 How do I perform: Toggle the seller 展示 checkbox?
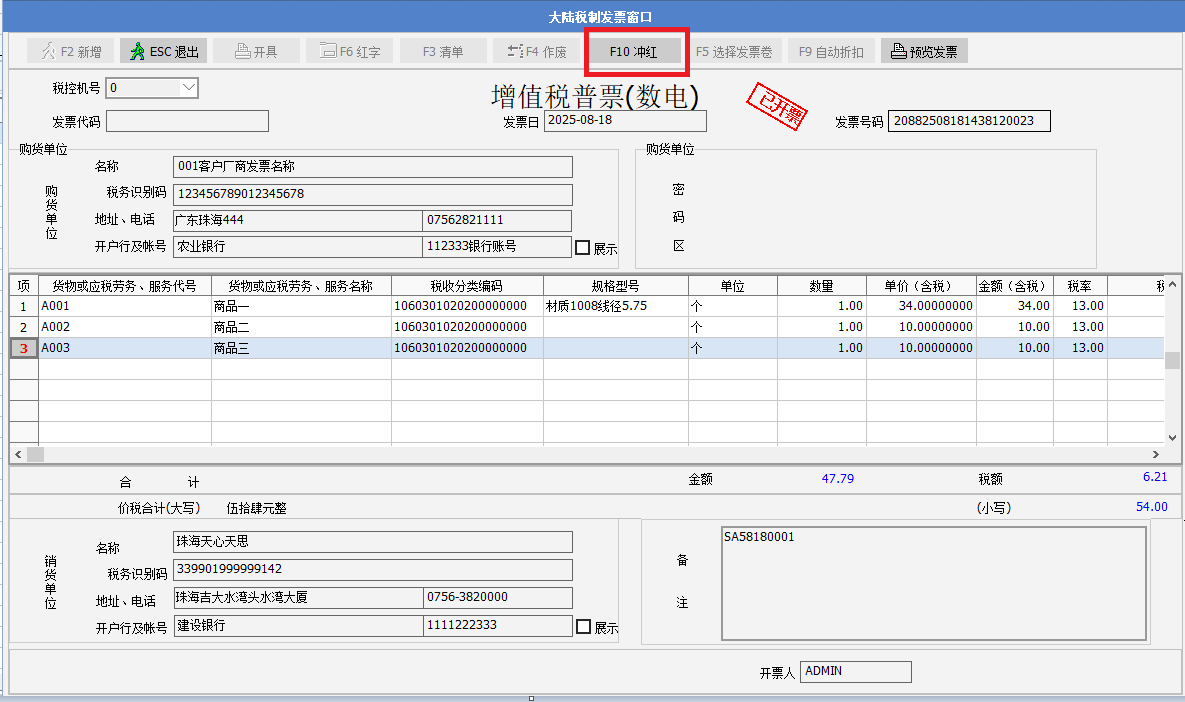584,626
